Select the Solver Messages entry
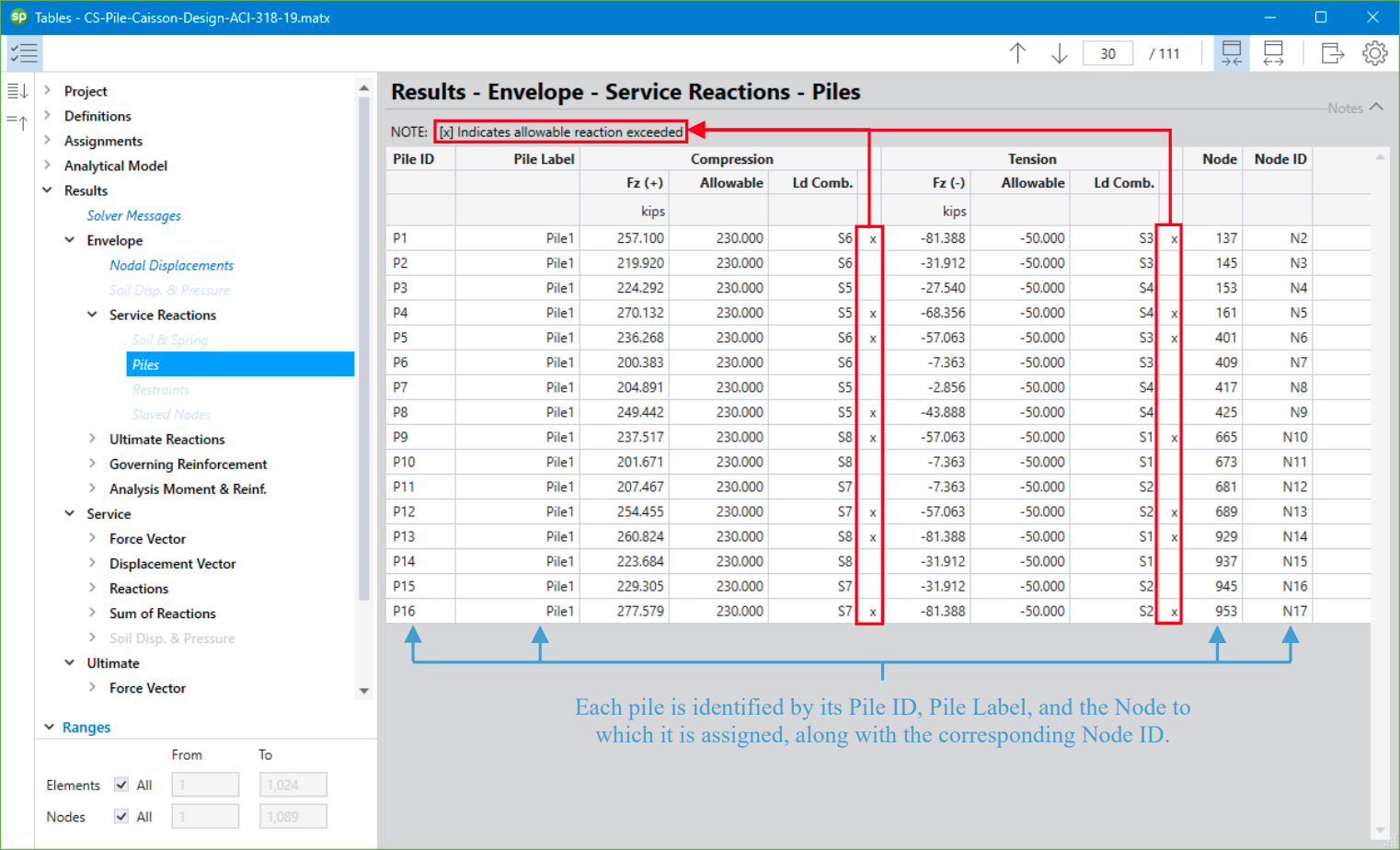The height and width of the screenshot is (850, 1400). [133, 215]
